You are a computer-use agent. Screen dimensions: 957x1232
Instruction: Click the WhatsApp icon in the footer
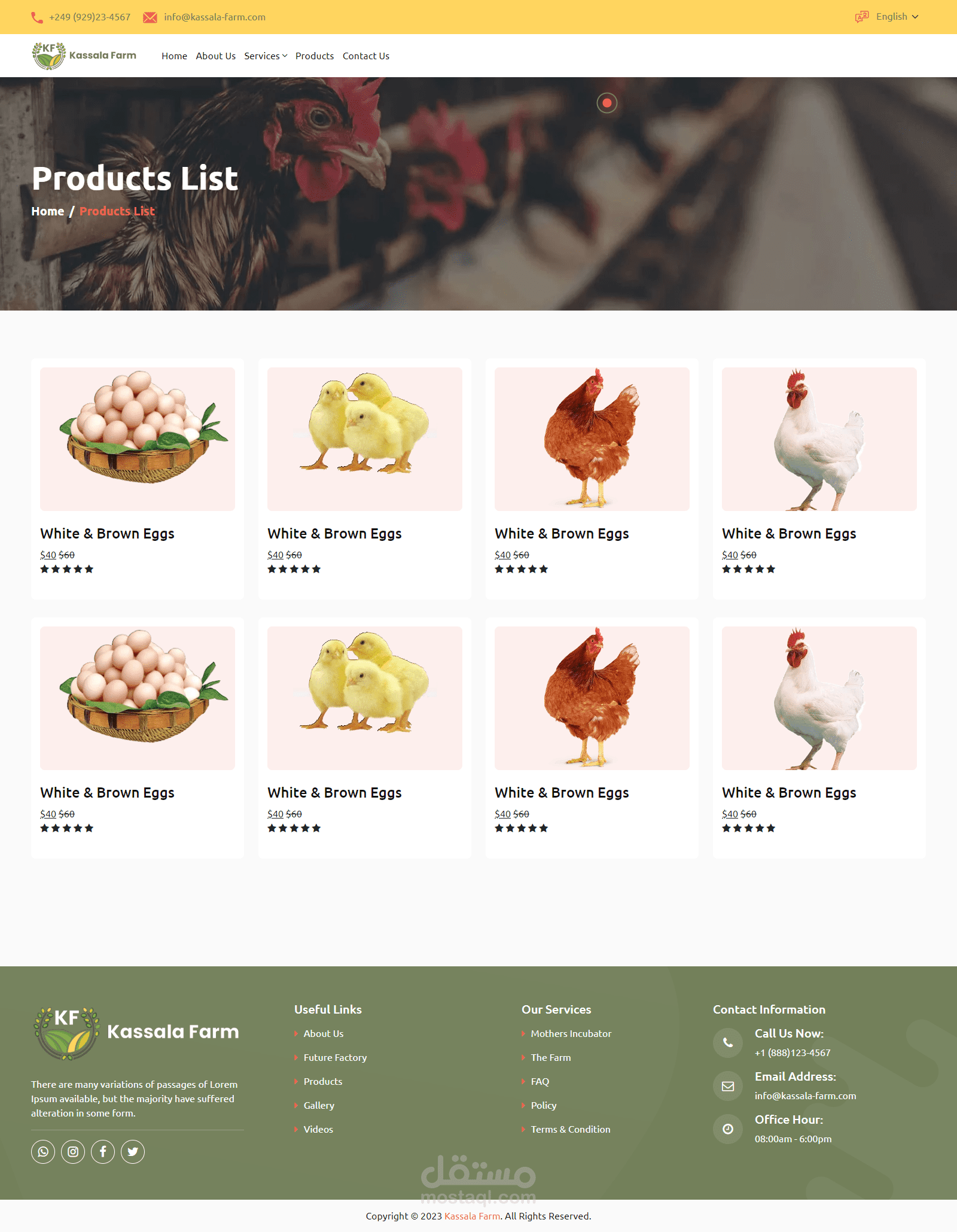click(x=43, y=1152)
